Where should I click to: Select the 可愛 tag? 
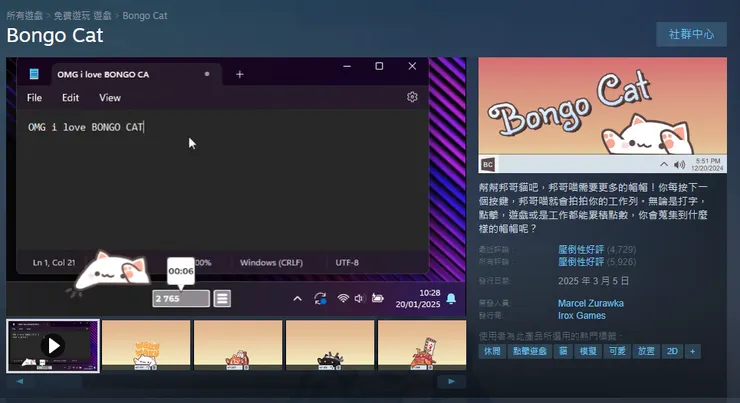pos(617,351)
